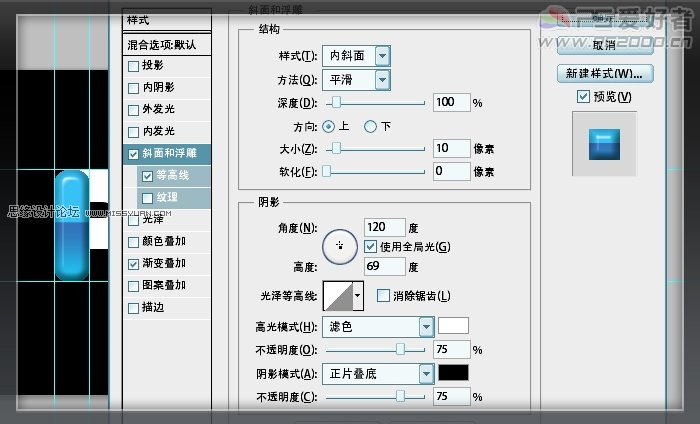Image resolution: width=700 pixels, height=424 pixels.
Task: Click the highlight opacity field showing 75
Action: [451, 349]
